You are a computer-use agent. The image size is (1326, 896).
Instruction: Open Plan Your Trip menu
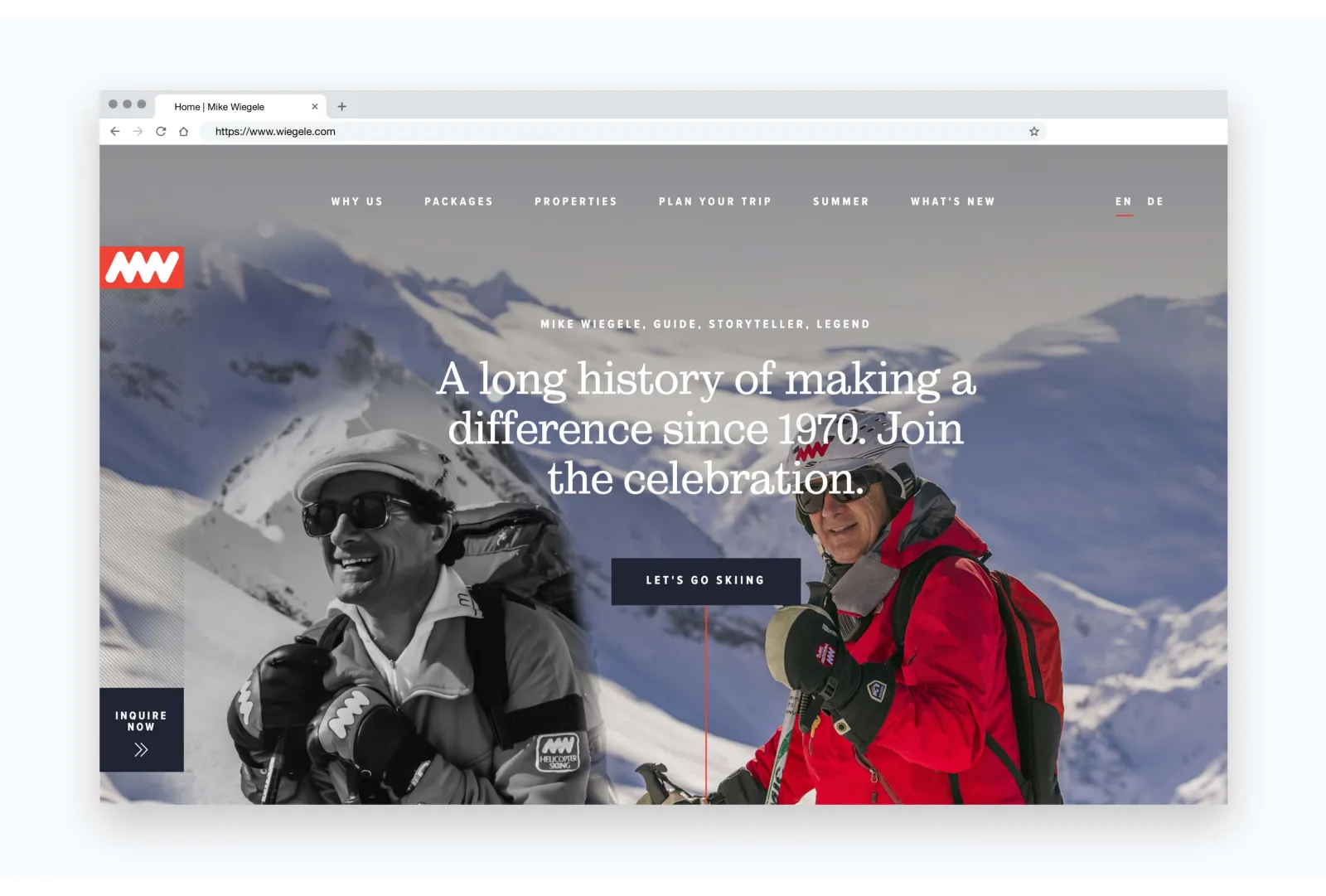pyautogui.click(x=715, y=201)
